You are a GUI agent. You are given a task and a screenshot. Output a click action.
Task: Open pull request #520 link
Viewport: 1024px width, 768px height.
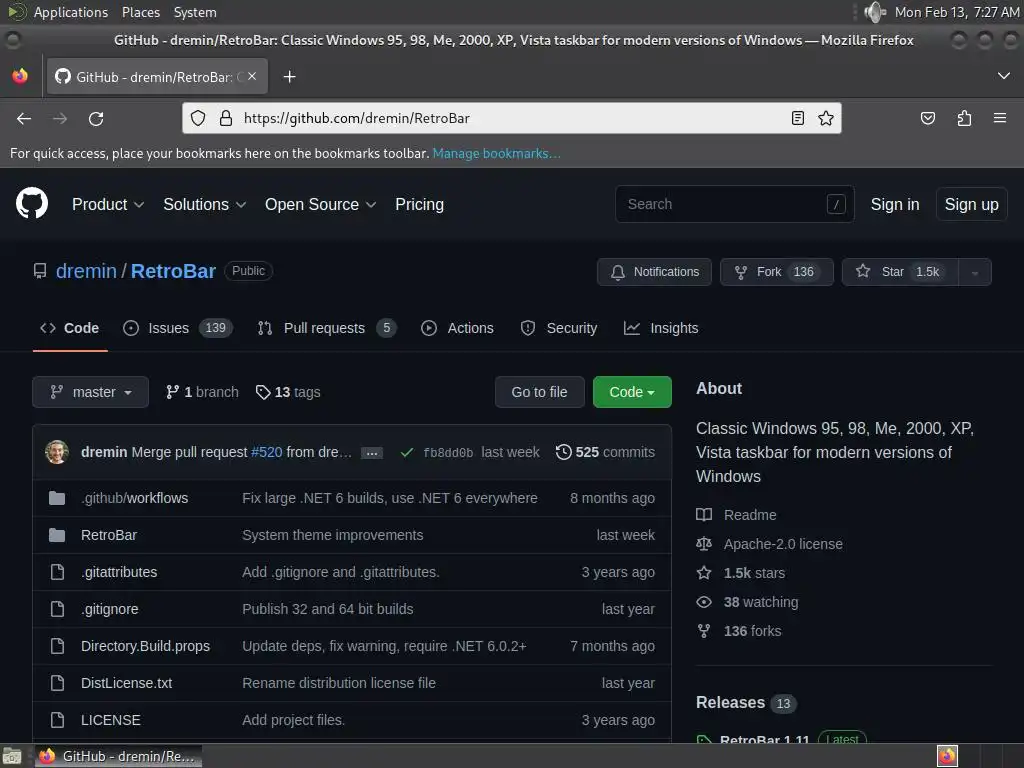pos(266,452)
